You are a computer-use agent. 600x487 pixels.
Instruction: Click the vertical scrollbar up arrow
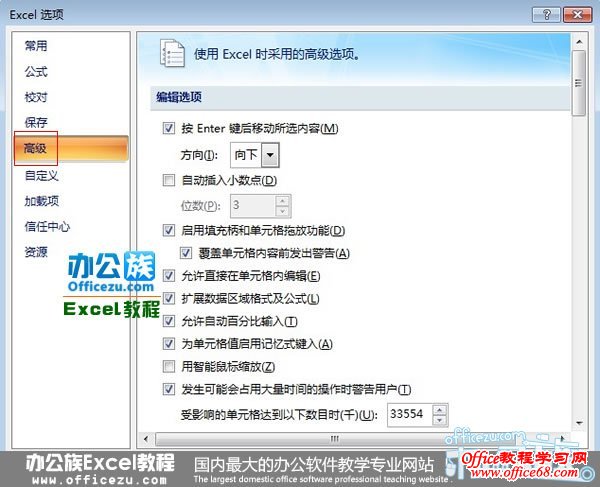point(579,41)
